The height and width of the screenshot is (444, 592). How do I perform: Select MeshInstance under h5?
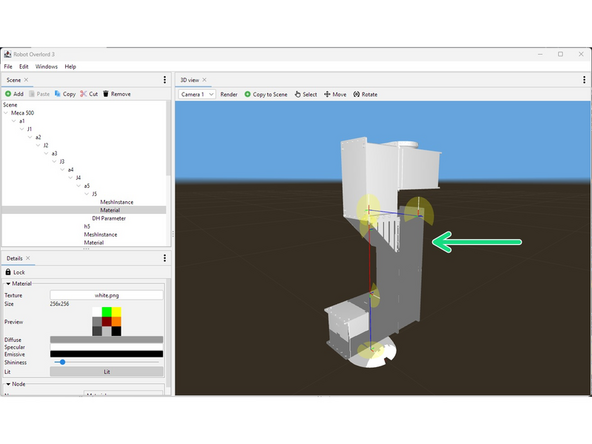pos(100,234)
